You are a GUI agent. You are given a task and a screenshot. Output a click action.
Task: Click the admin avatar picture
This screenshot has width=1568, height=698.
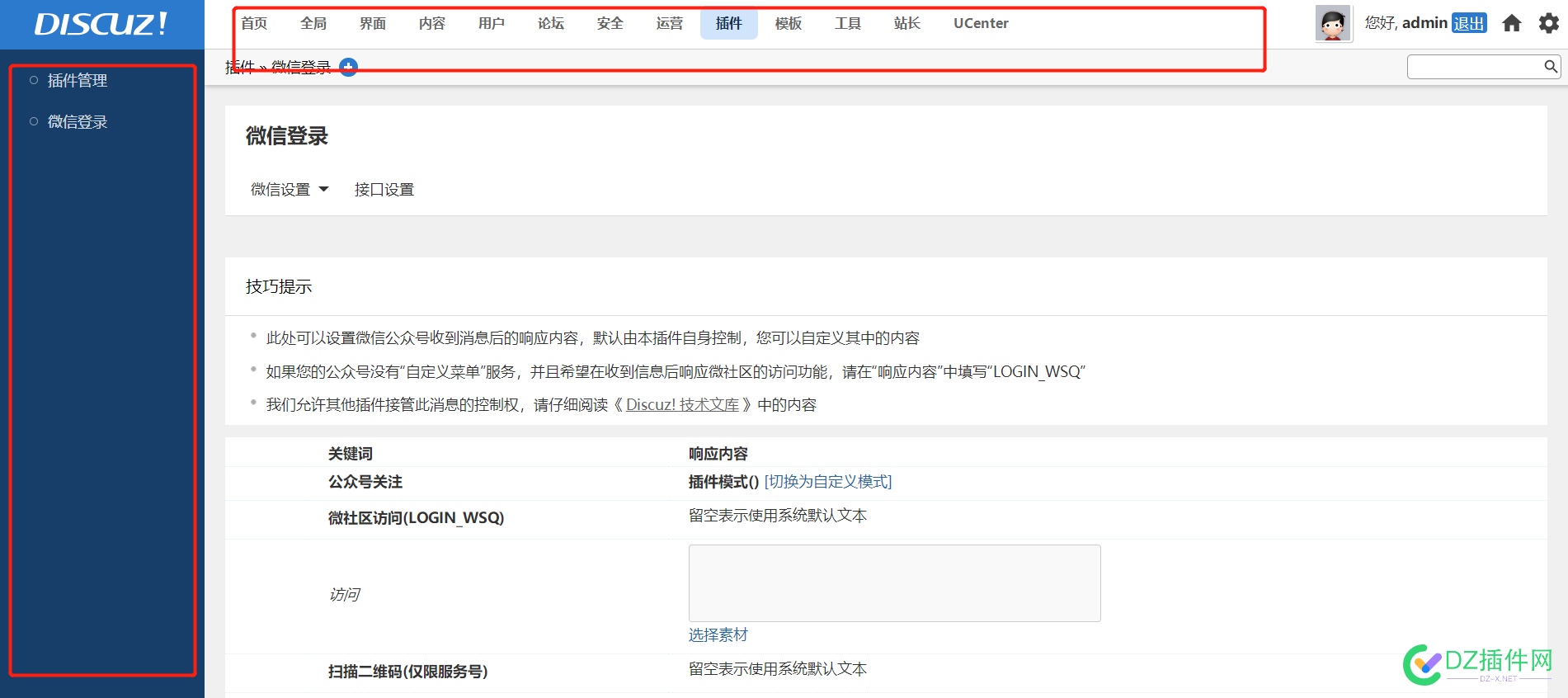[1333, 23]
